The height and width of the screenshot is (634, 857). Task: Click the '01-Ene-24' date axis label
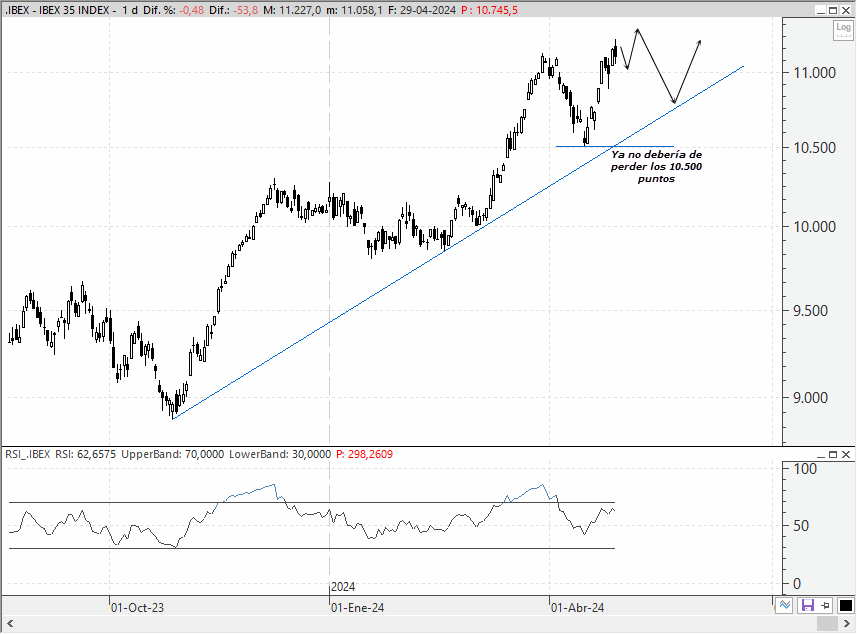coord(357,608)
